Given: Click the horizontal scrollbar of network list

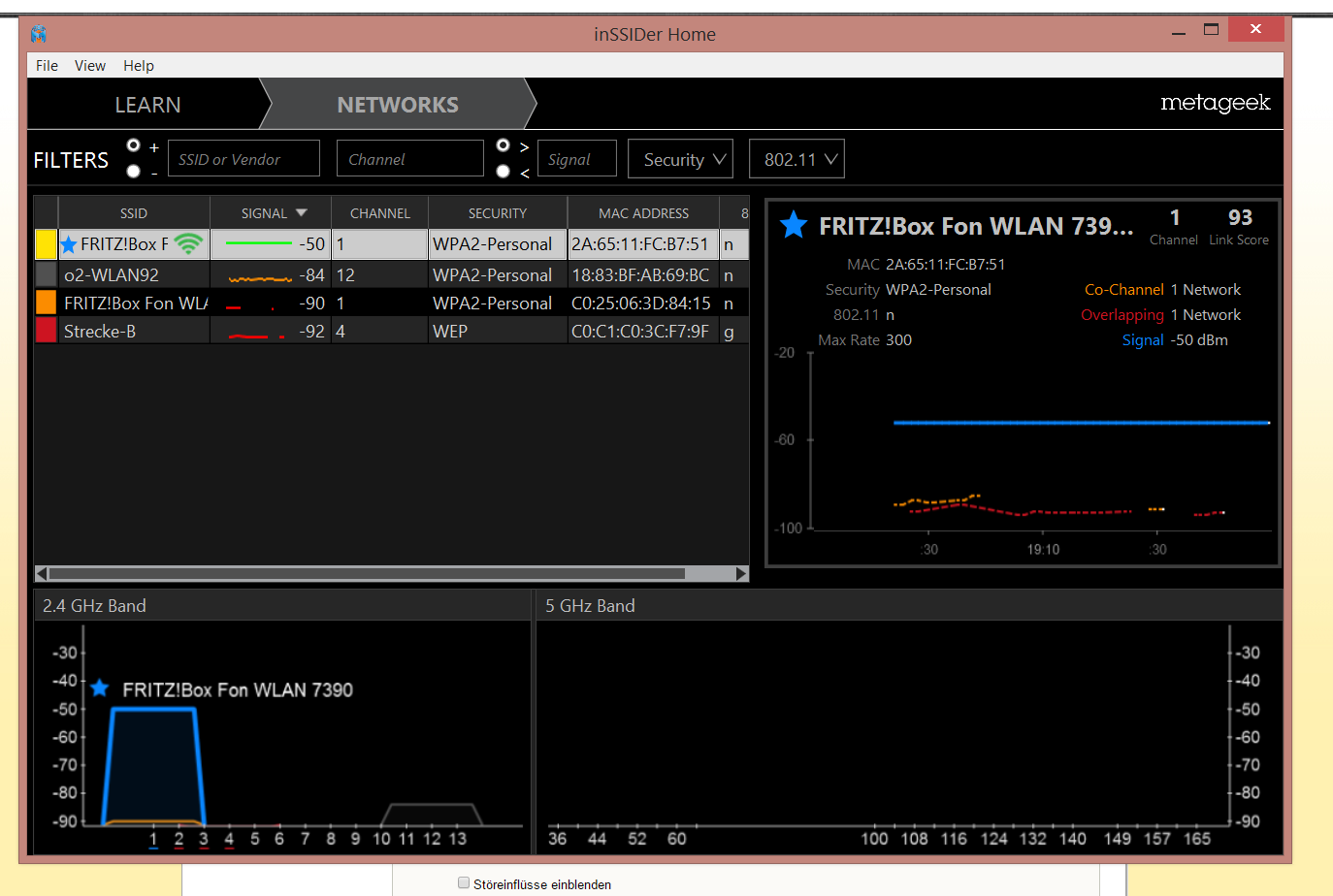Looking at the screenshot, I should (367, 573).
